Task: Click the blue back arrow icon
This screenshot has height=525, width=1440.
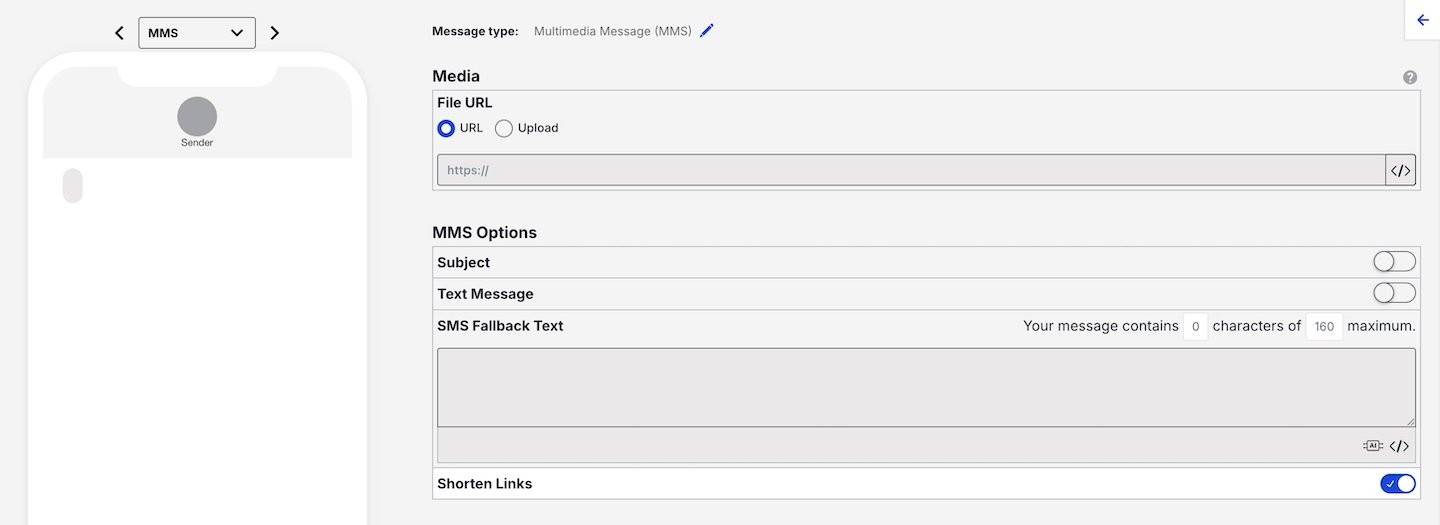Action: 1423,20
